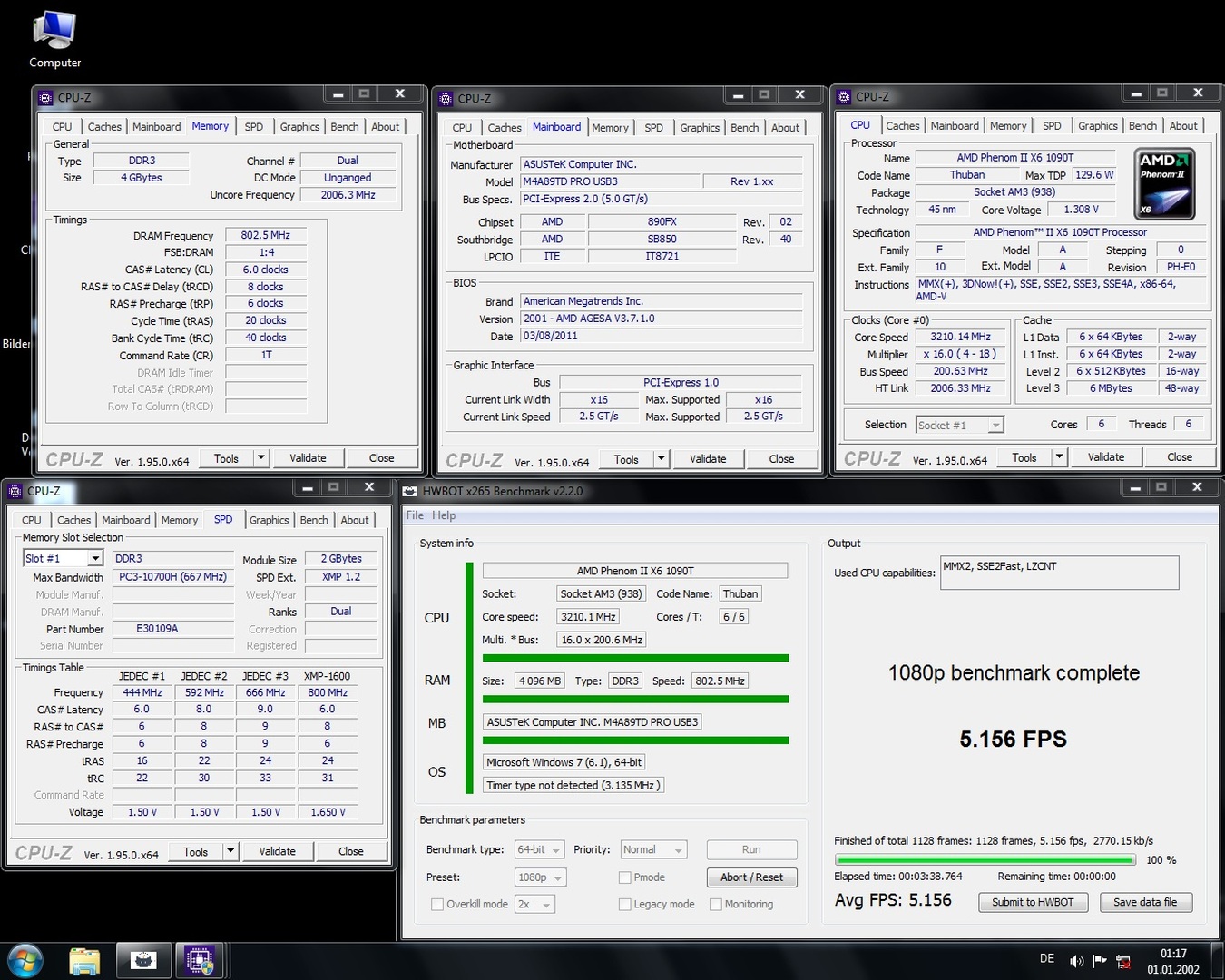The height and width of the screenshot is (980, 1225).
Task: Open the About tab in SPD window
Action: (x=355, y=520)
